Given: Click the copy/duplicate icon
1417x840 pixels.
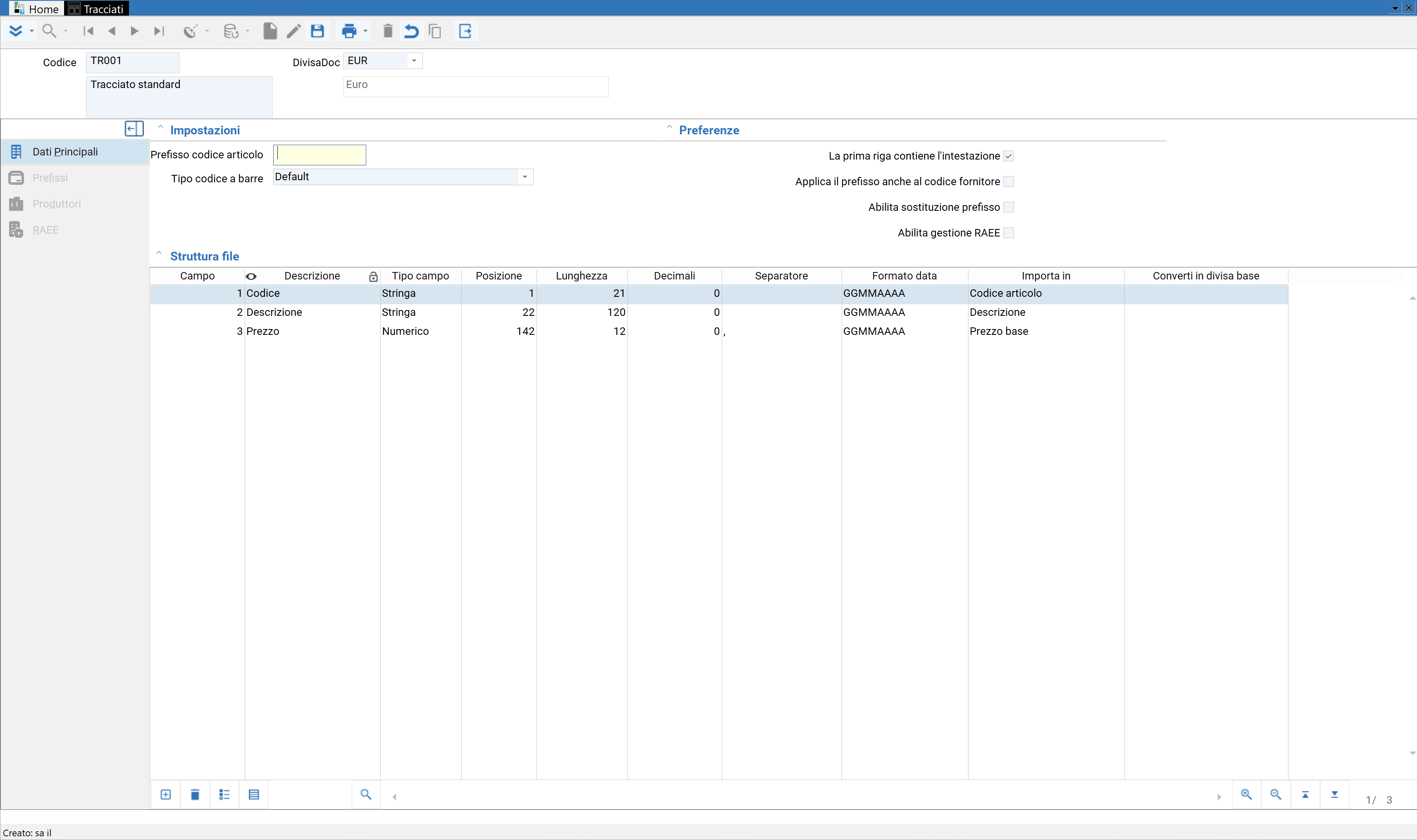Looking at the screenshot, I should pos(435,31).
